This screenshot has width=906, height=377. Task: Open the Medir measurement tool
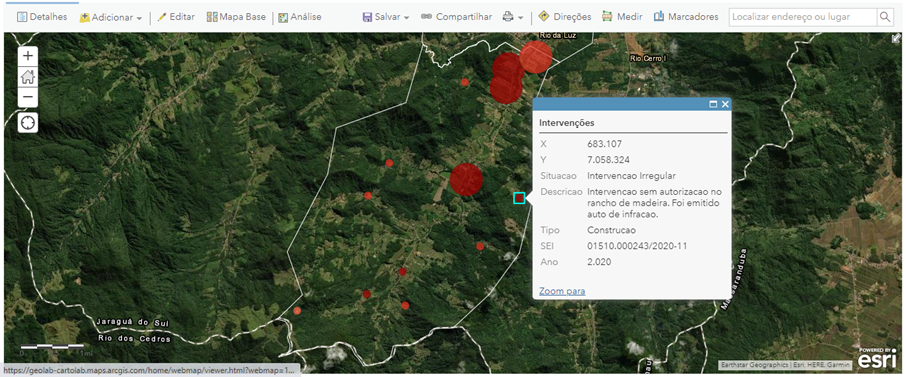pyautogui.click(x=622, y=17)
